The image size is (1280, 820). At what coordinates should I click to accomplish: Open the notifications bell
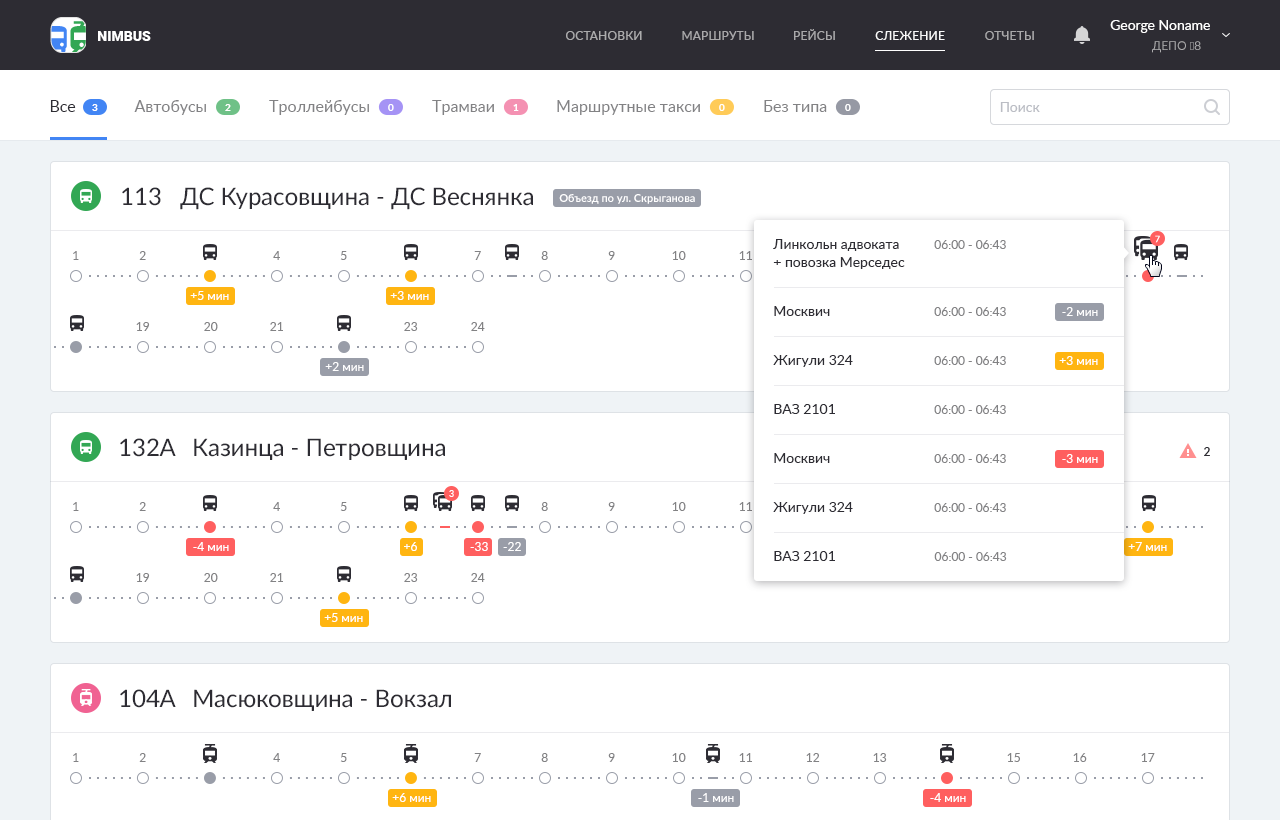[x=1081, y=34]
